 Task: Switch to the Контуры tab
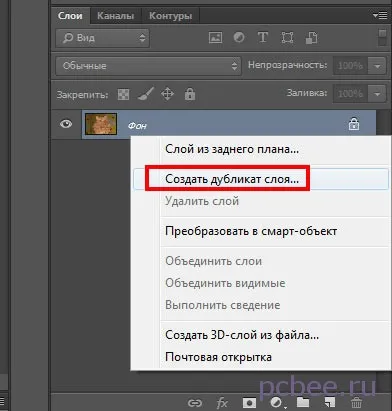[170, 16]
